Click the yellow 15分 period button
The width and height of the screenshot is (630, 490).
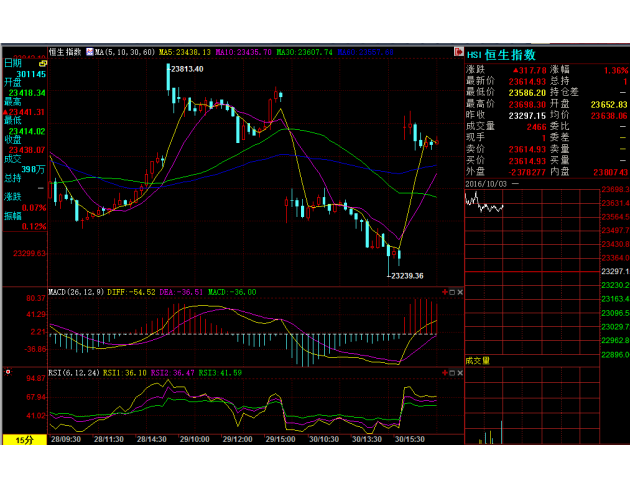pyautogui.click(x=25, y=440)
